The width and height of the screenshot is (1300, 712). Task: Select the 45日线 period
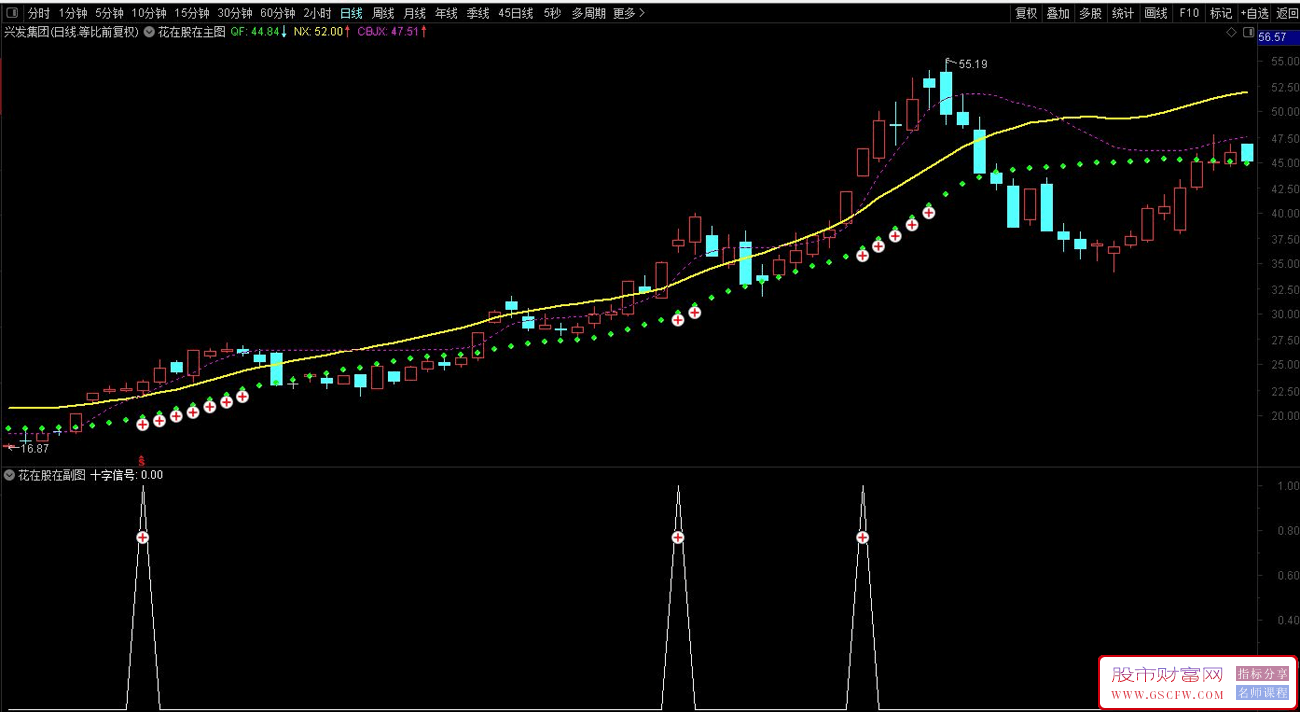point(515,13)
